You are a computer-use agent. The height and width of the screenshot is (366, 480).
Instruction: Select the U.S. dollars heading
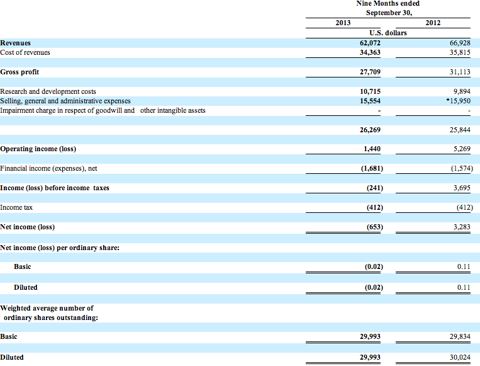(x=388, y=33)
